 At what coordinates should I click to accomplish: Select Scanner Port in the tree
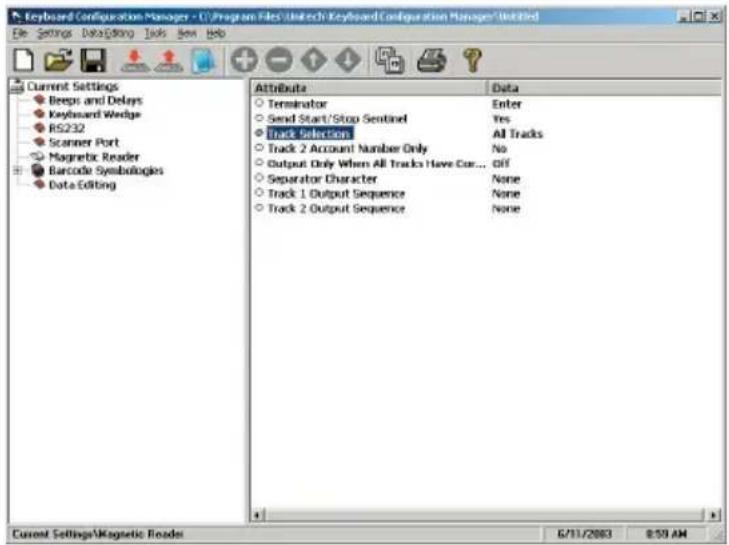pos(84,142)
